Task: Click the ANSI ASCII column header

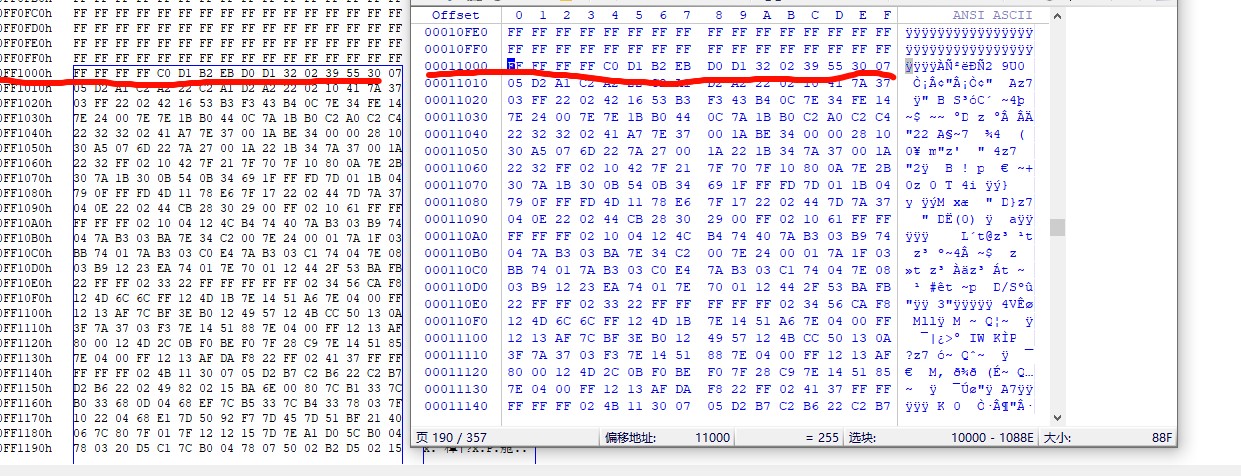Action: 992,15
